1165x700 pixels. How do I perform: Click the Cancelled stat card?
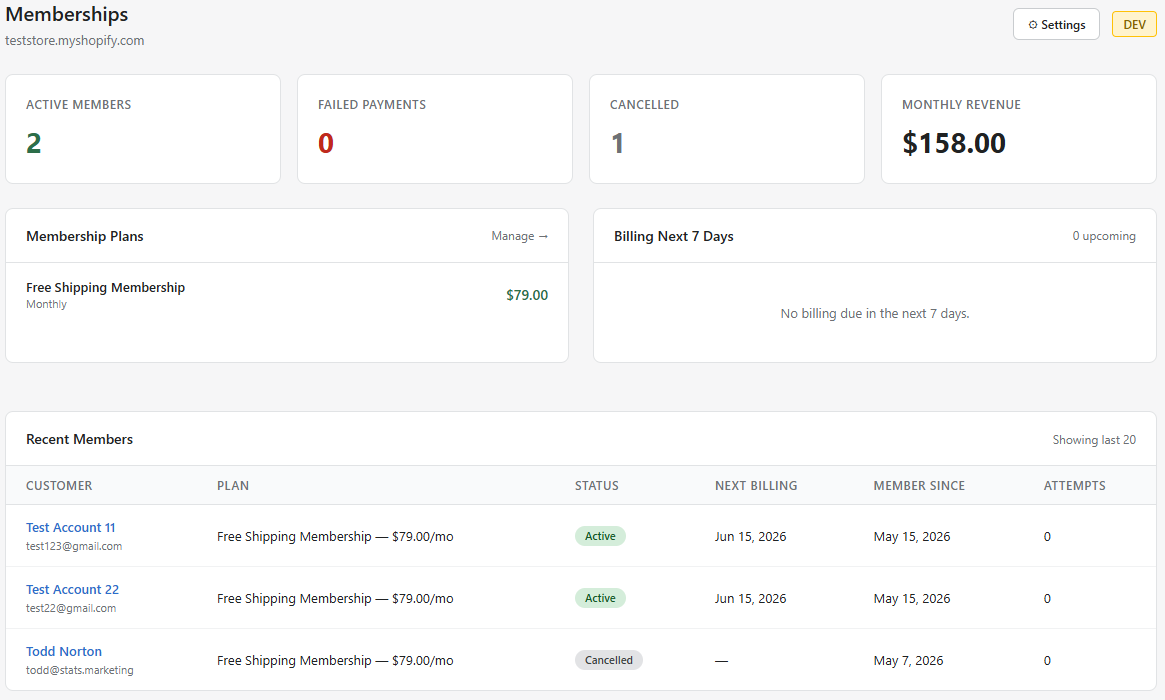pos(727,129)
